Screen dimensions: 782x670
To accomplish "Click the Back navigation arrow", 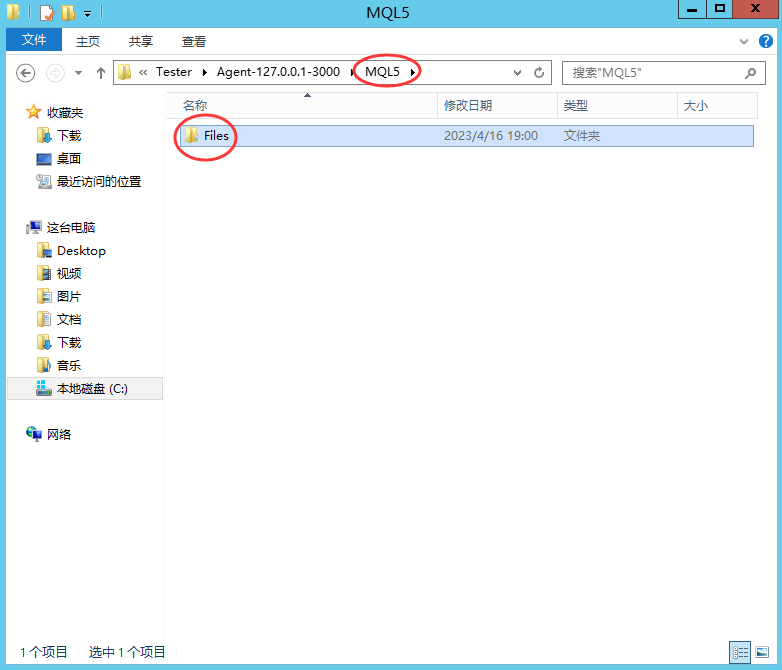I will click(25, 73).
